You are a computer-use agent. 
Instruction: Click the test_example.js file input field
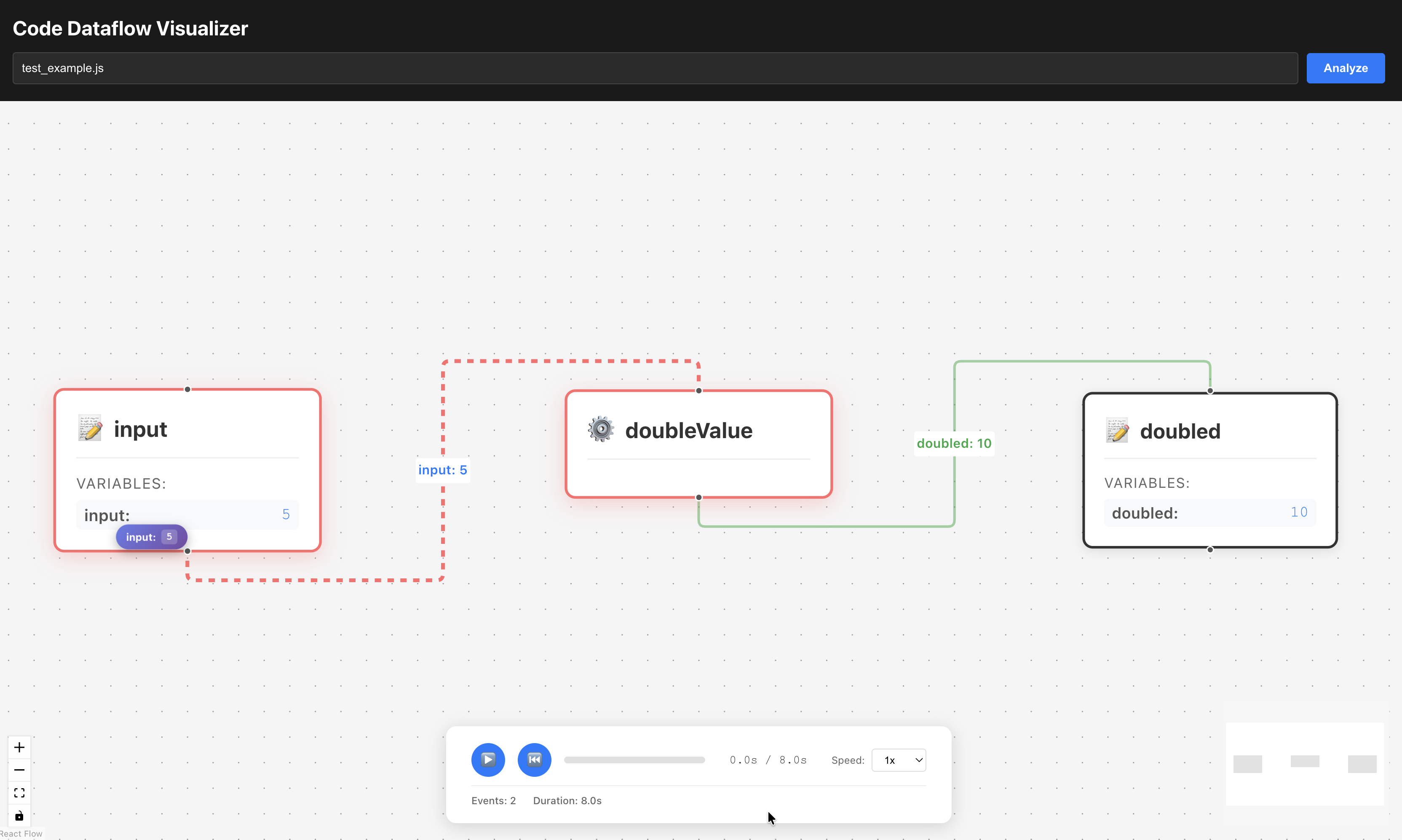pos(654,69)
